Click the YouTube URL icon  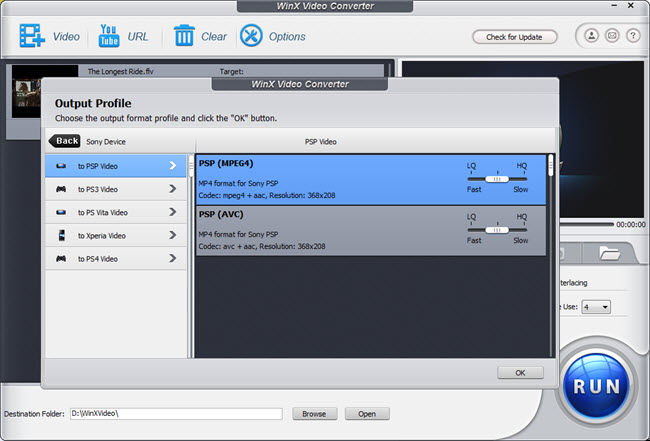pyautogui.click(x=109, y=36)
